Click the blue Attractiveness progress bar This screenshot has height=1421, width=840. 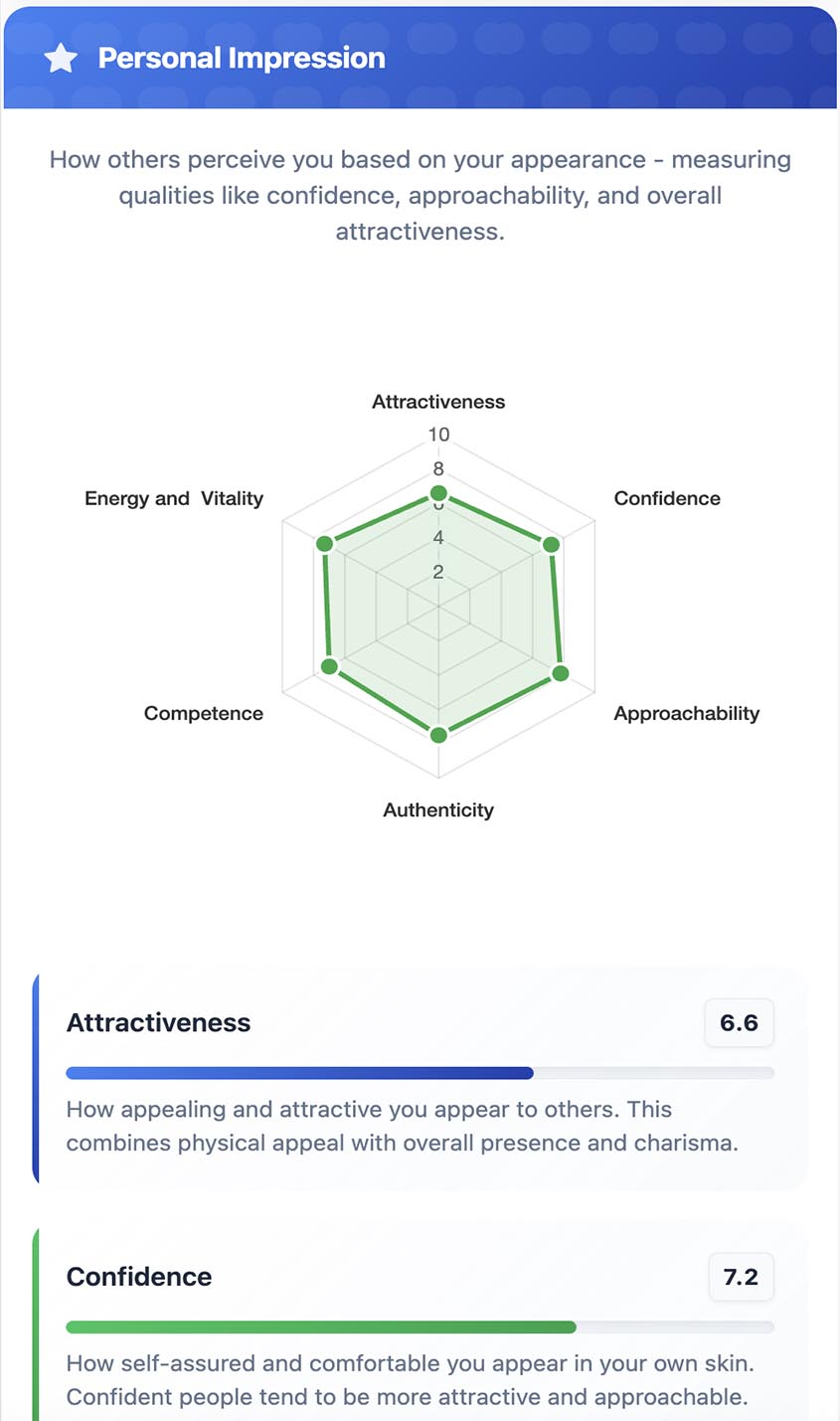(299, 1073)
